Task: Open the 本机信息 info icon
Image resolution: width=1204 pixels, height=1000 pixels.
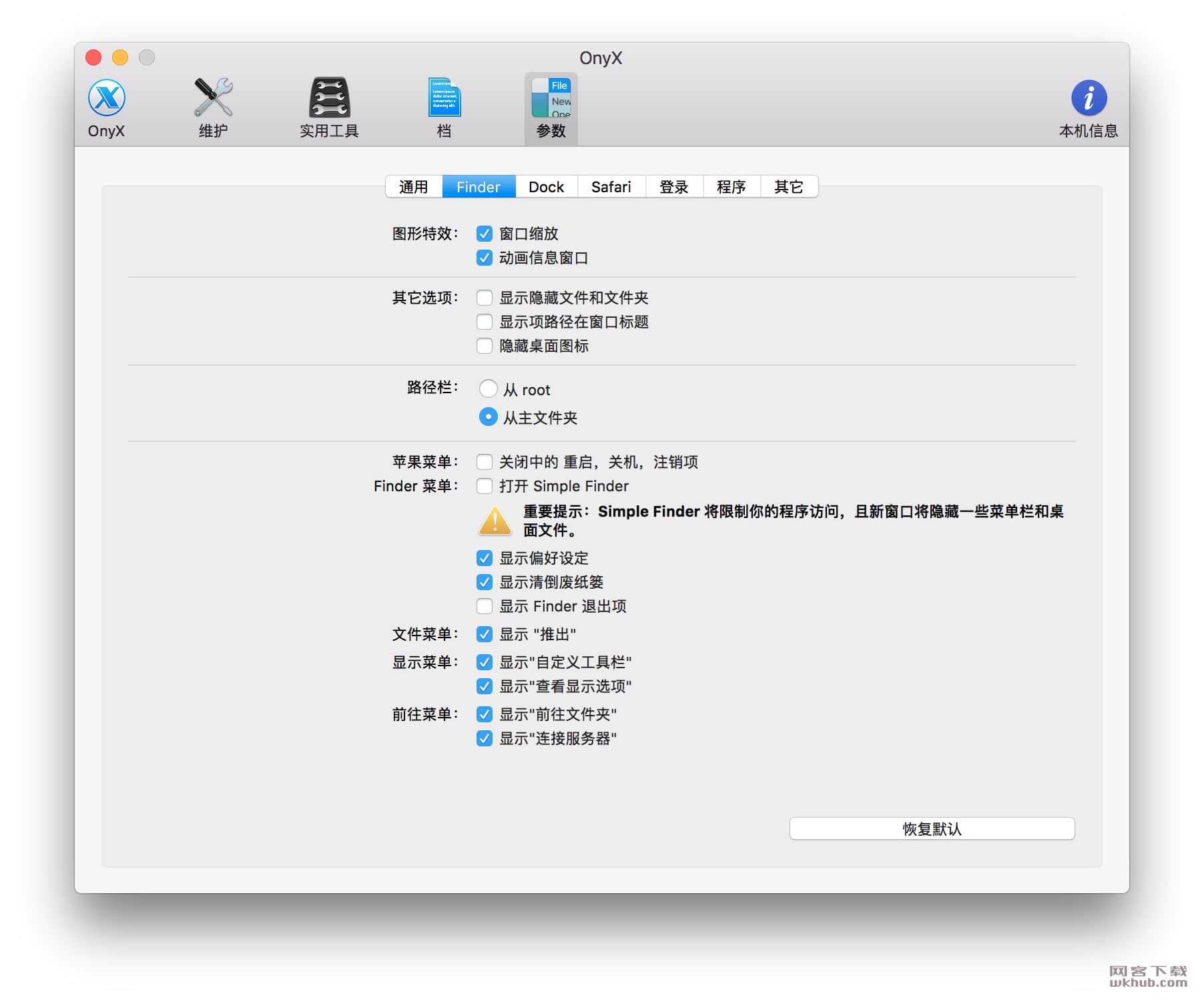Action: coord(1089,109)
